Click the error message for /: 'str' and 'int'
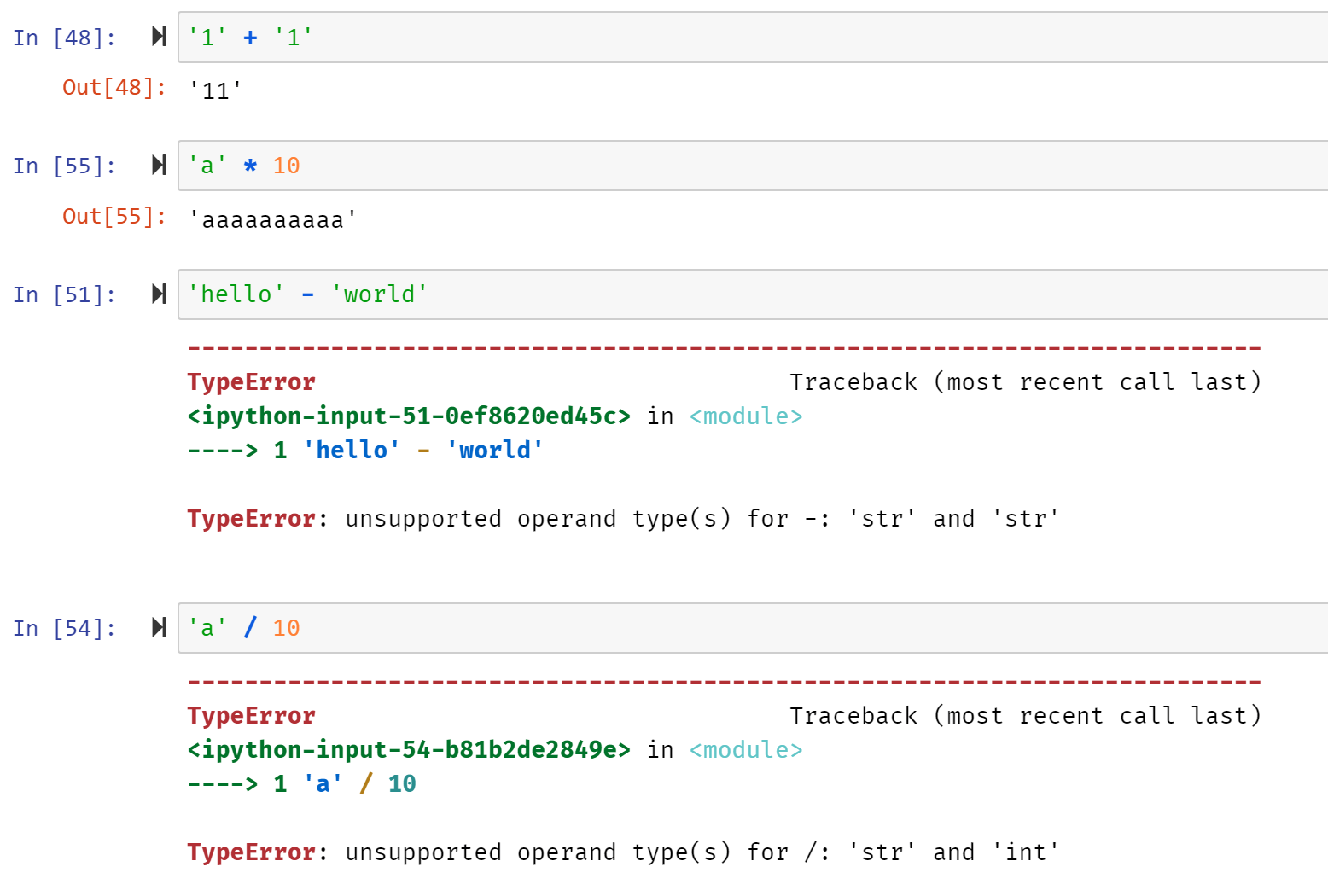The image size is (1328, 896). (x=623, y=852)
